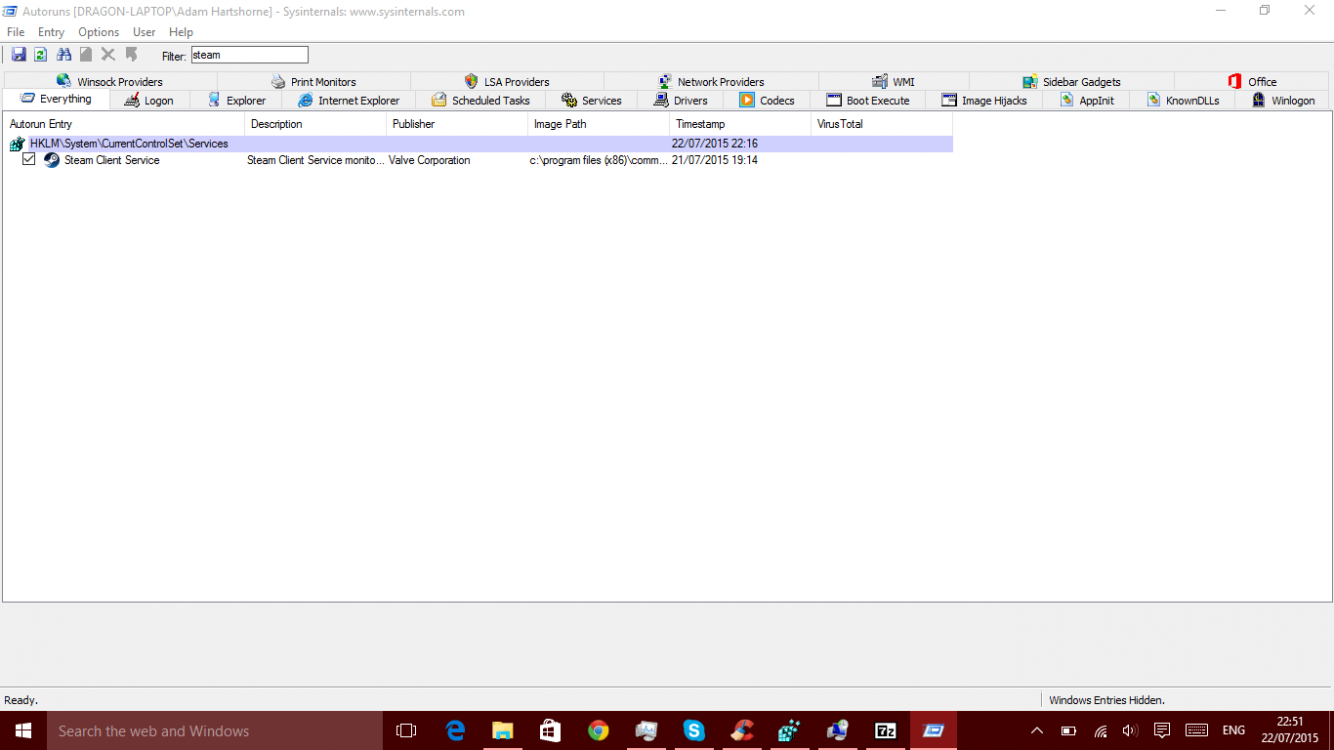Open the Help menu

pos(181,32)
